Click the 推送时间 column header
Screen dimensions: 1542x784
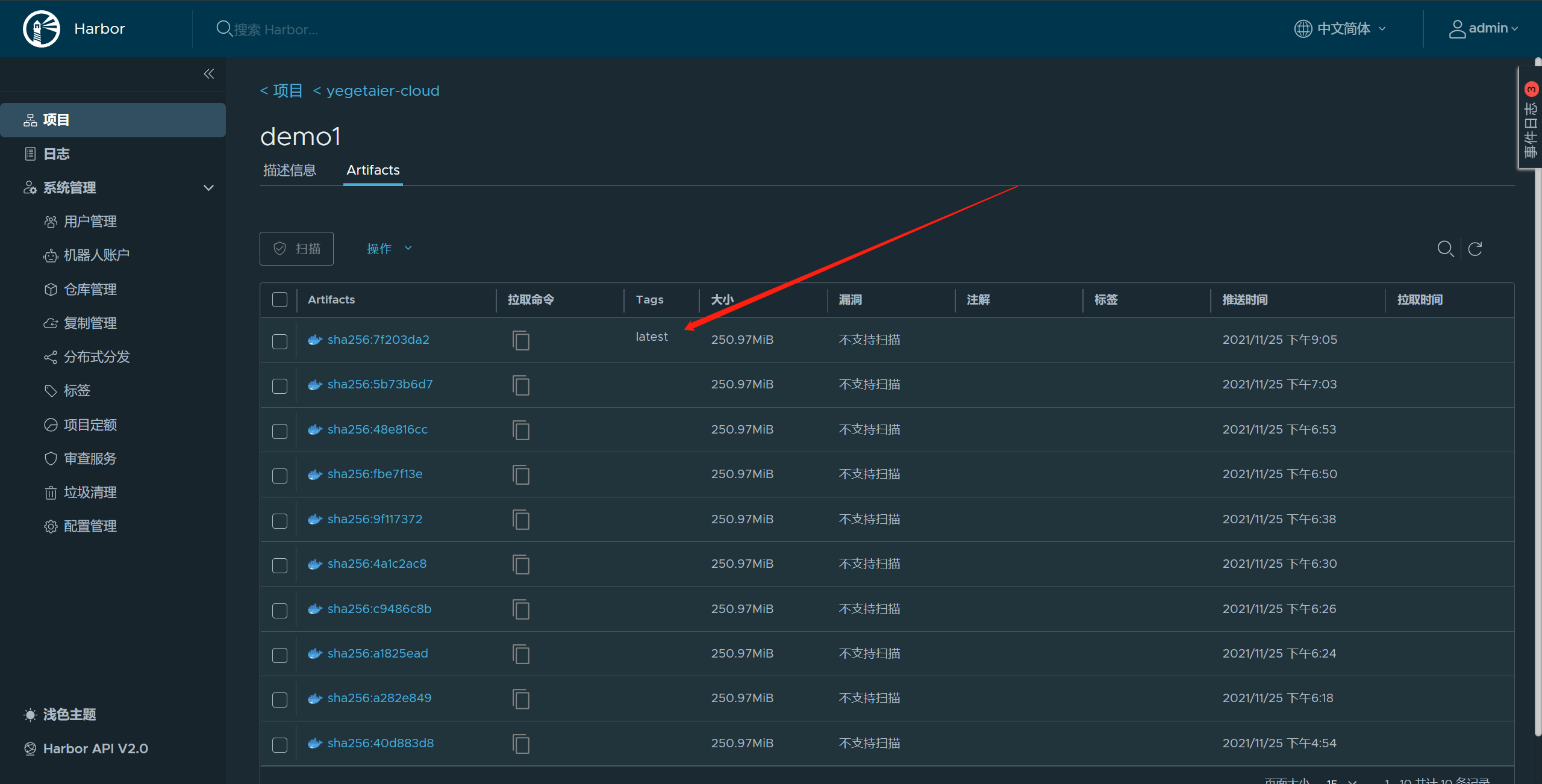pos(1245,300)
